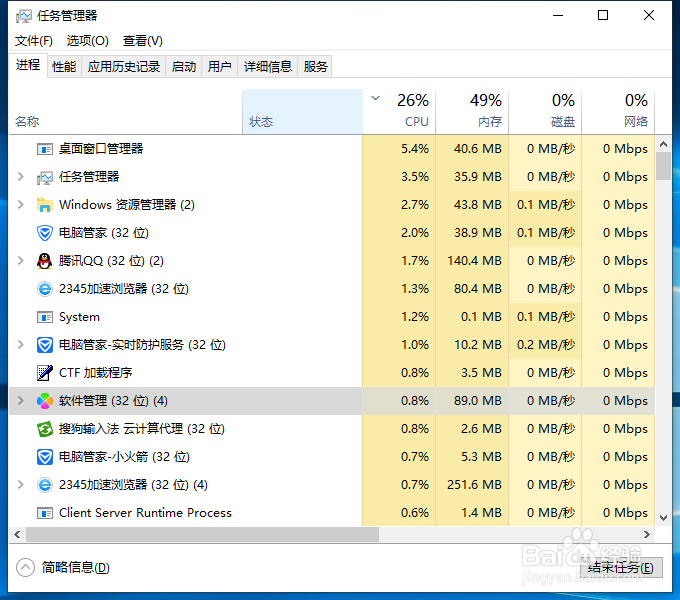Viewport: 680px width, 600px height.
Task: Sort by the 网络 column header
Action: click(x=618, y=112)
